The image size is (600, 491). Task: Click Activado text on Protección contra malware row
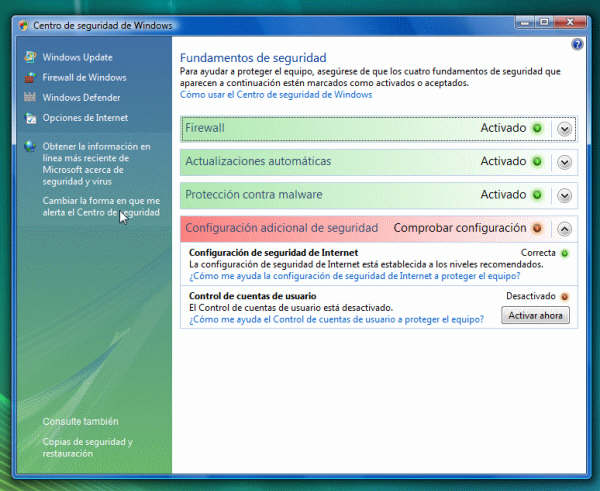coord(503,194)
